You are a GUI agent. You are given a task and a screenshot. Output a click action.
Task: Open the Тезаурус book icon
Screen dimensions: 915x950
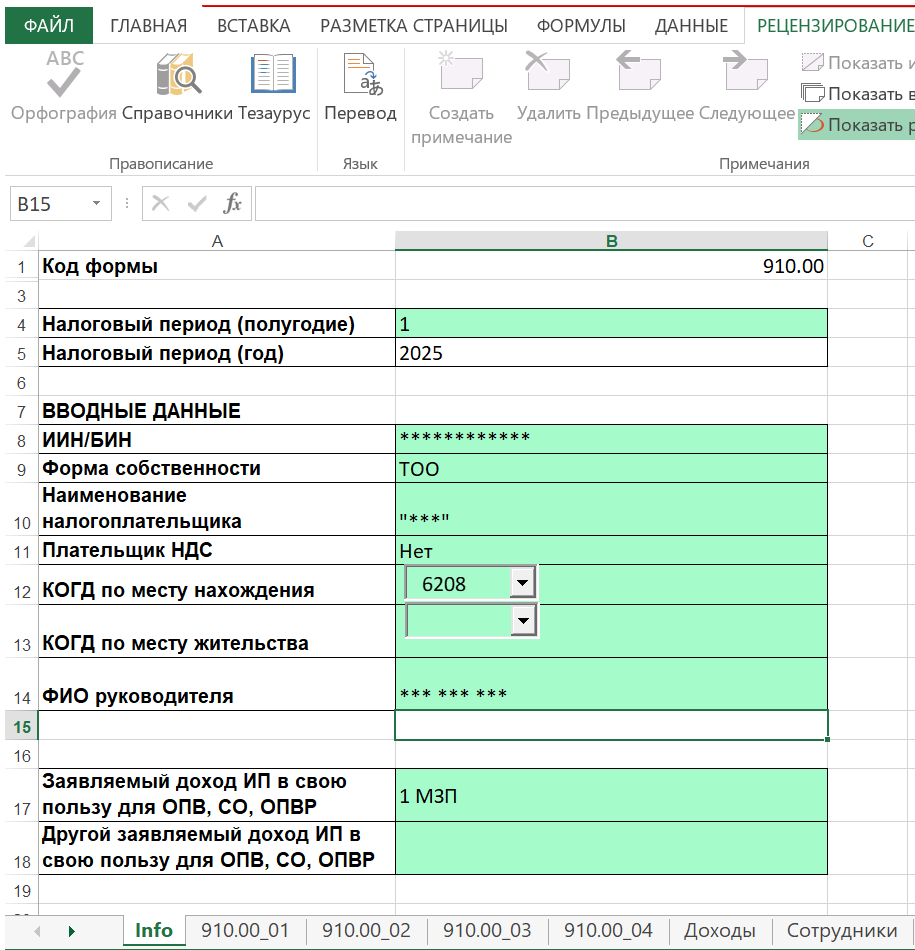pos(273,73)
